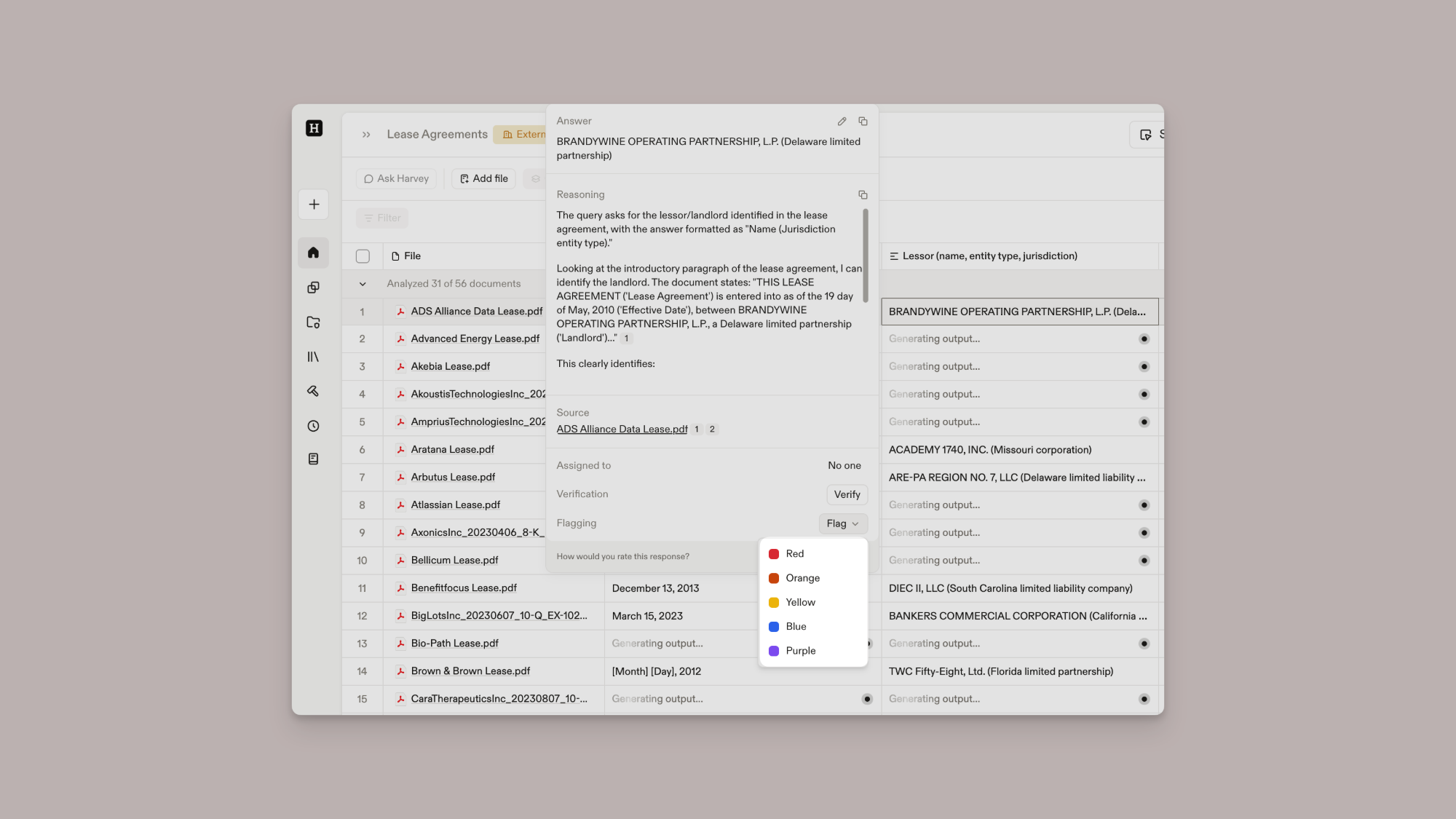Click the PDF icon for Aratana Lease.pdf
The width and height of the screenshot is (1456, 819).
coord(400,450)
